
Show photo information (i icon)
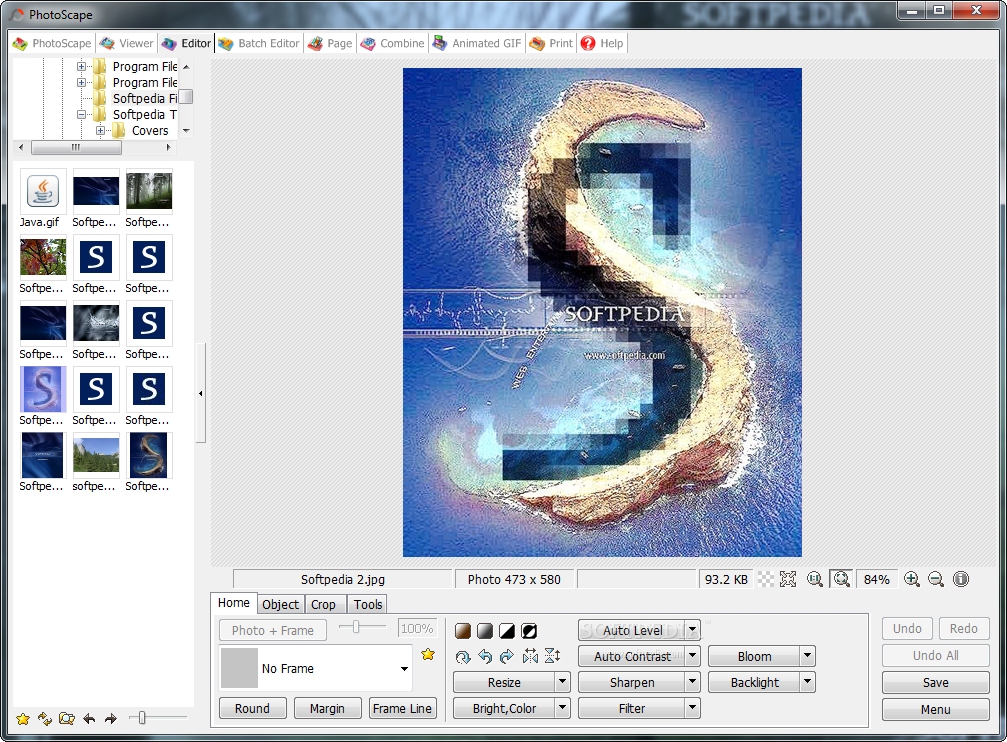click(961, 579)
